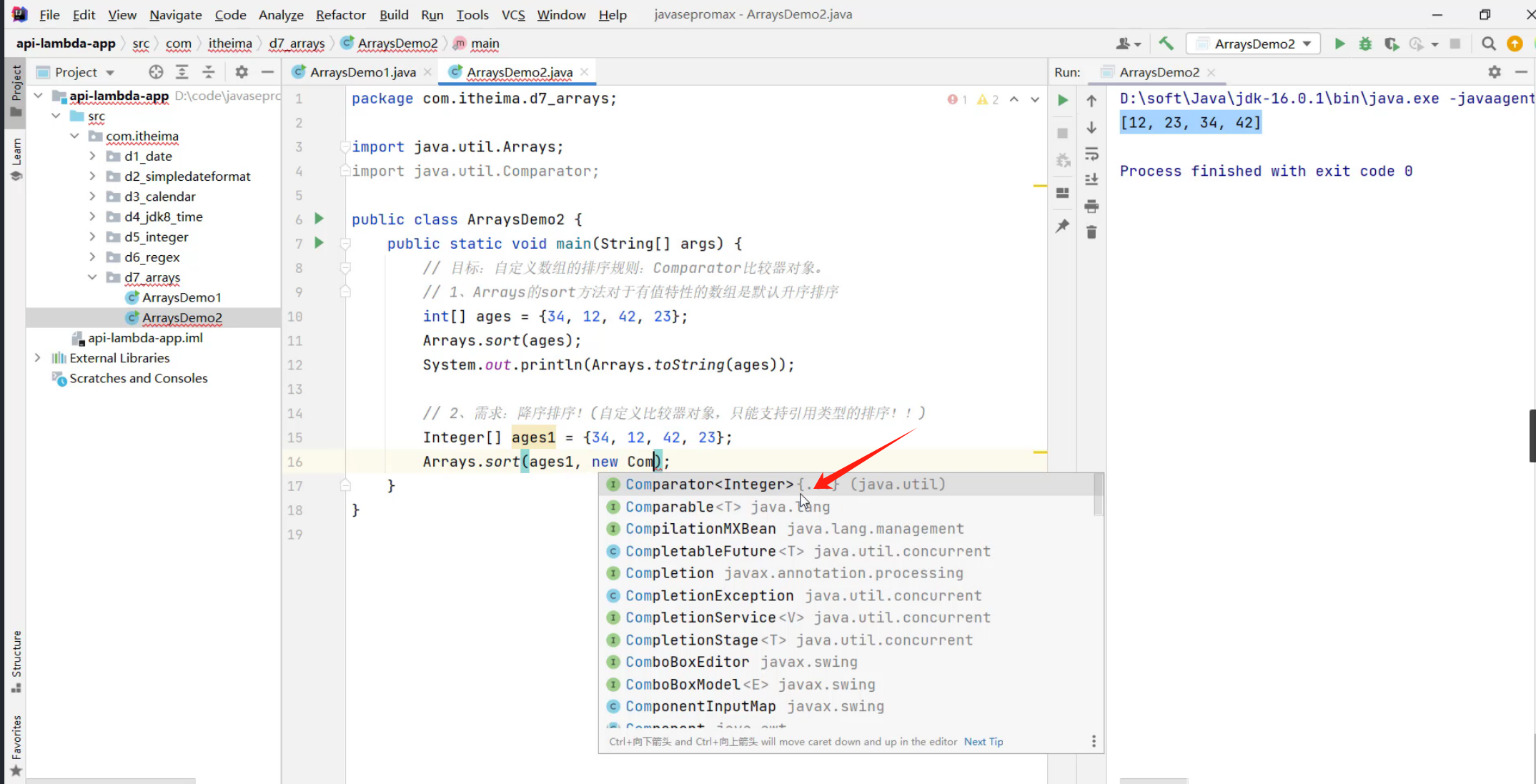Click the Run ArraysDemo2 button in the main toolbar
Image resolution: width=1536 pixels, height=784 pixels.
point(1339,44)
